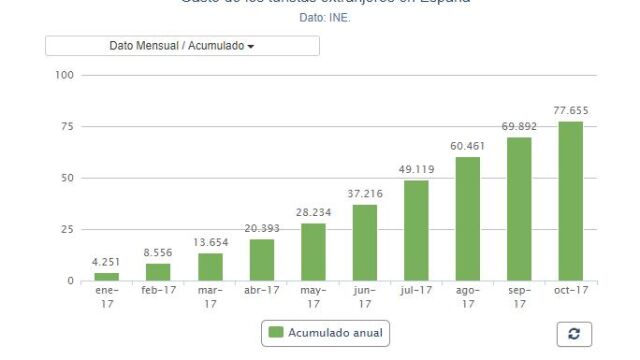Click the value label 69.892
The image size is (640, 360).
(519, 127)
